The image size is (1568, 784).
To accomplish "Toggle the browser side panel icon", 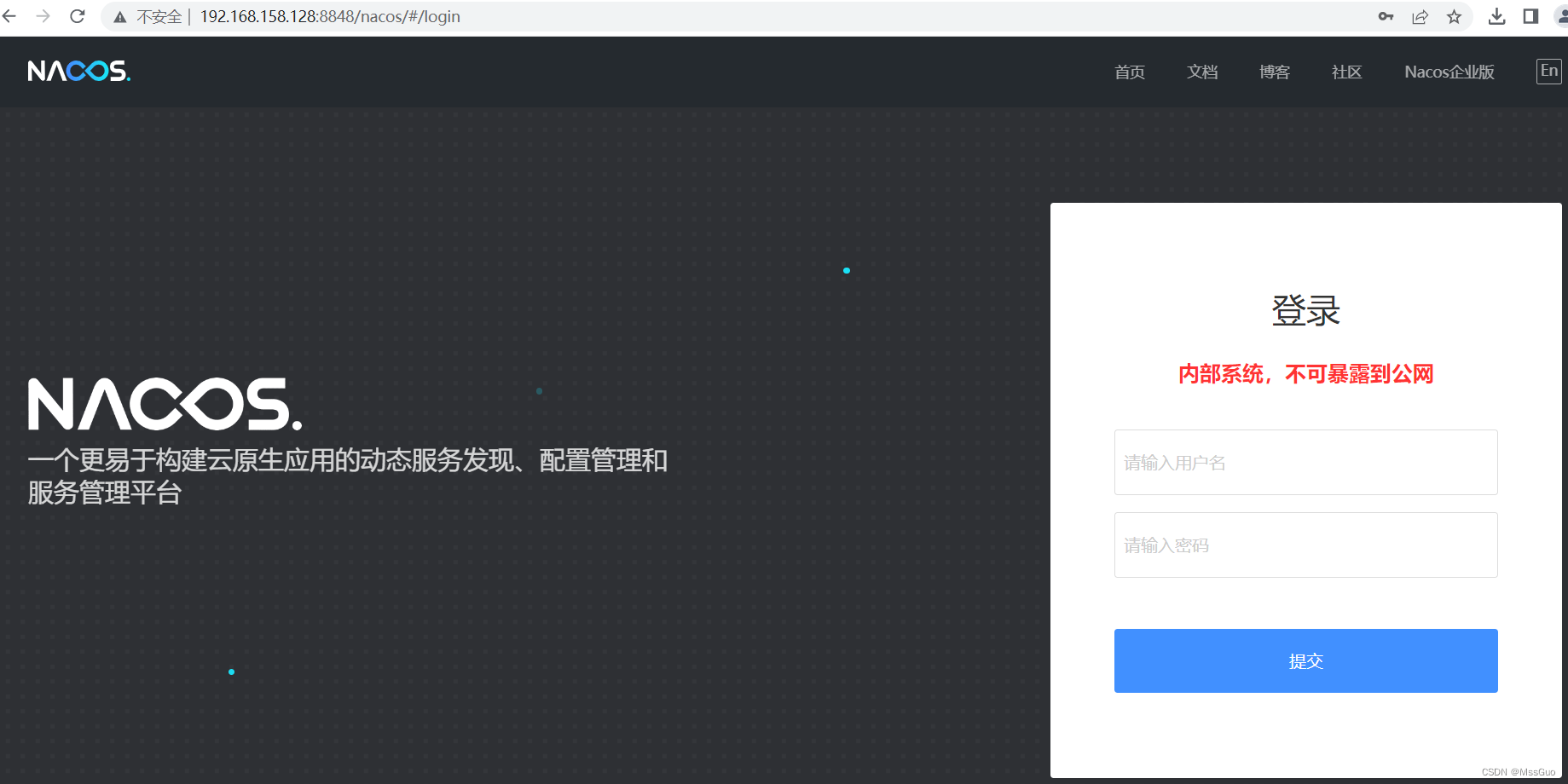I will pyautogui.click(x=1530, y=16).
